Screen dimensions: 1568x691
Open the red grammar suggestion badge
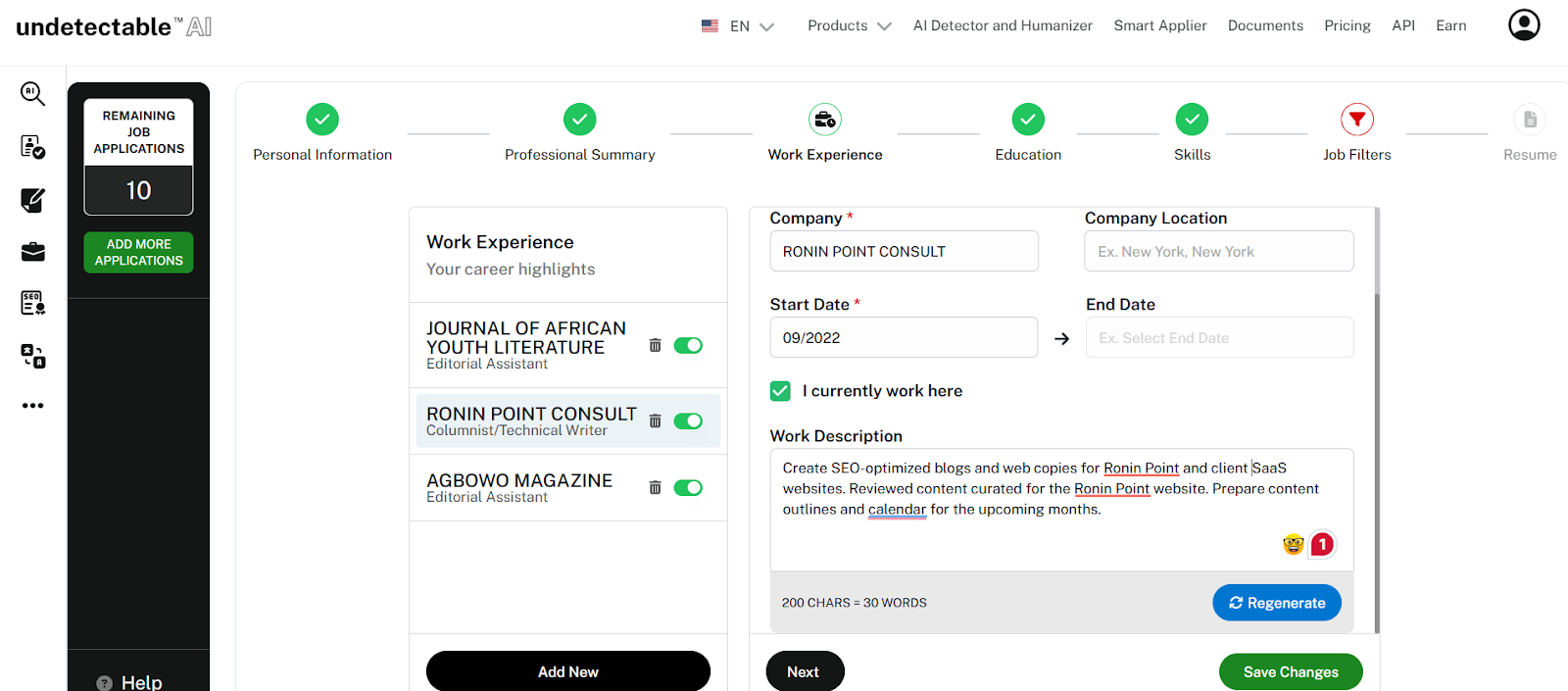(x=1322, y=544)
